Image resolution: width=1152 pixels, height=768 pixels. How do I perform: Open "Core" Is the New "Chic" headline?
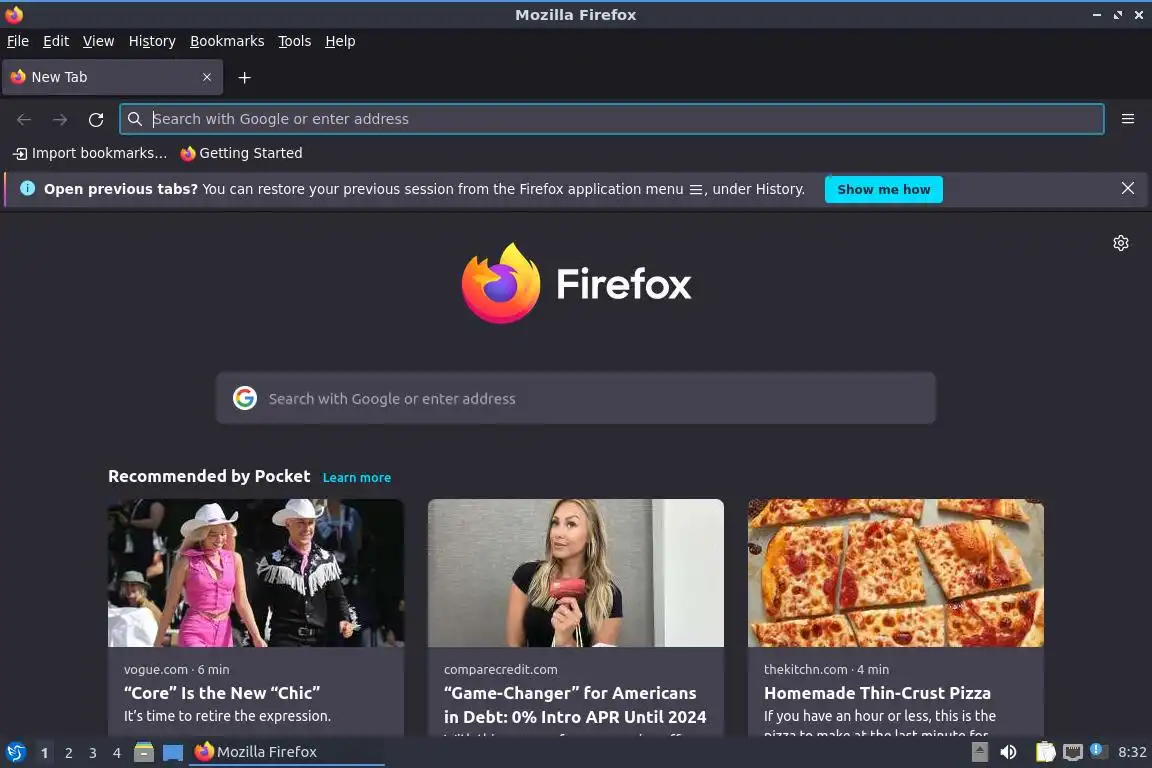pyautogui.click(x=222, y=693)
